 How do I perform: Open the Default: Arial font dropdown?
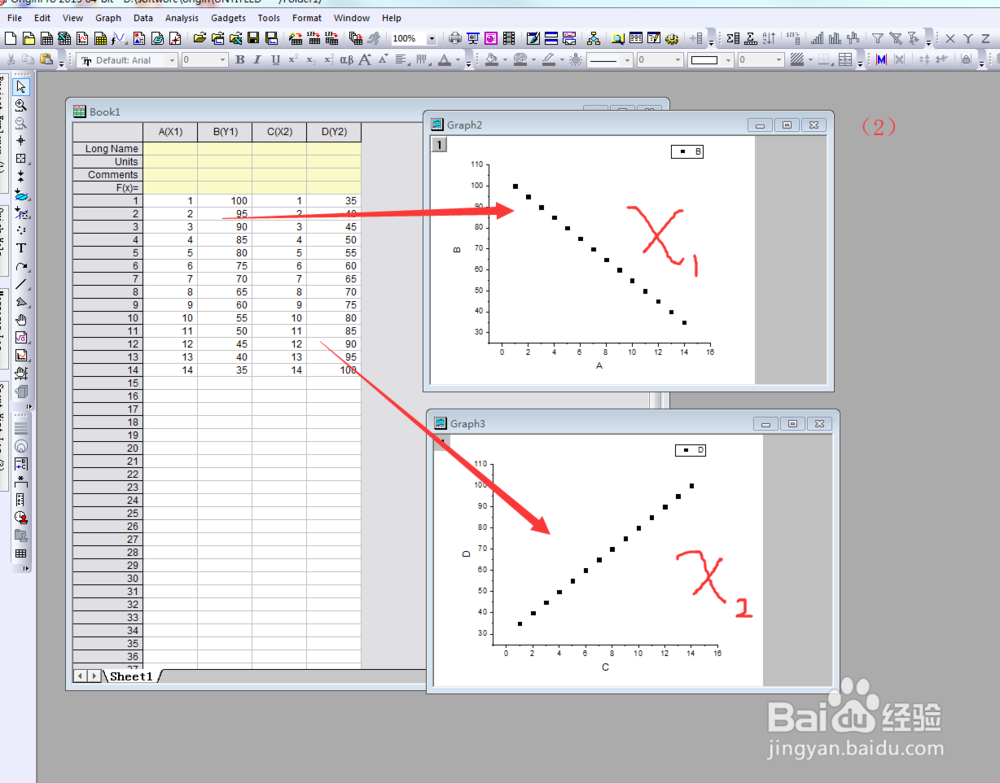tap(172, 60)
